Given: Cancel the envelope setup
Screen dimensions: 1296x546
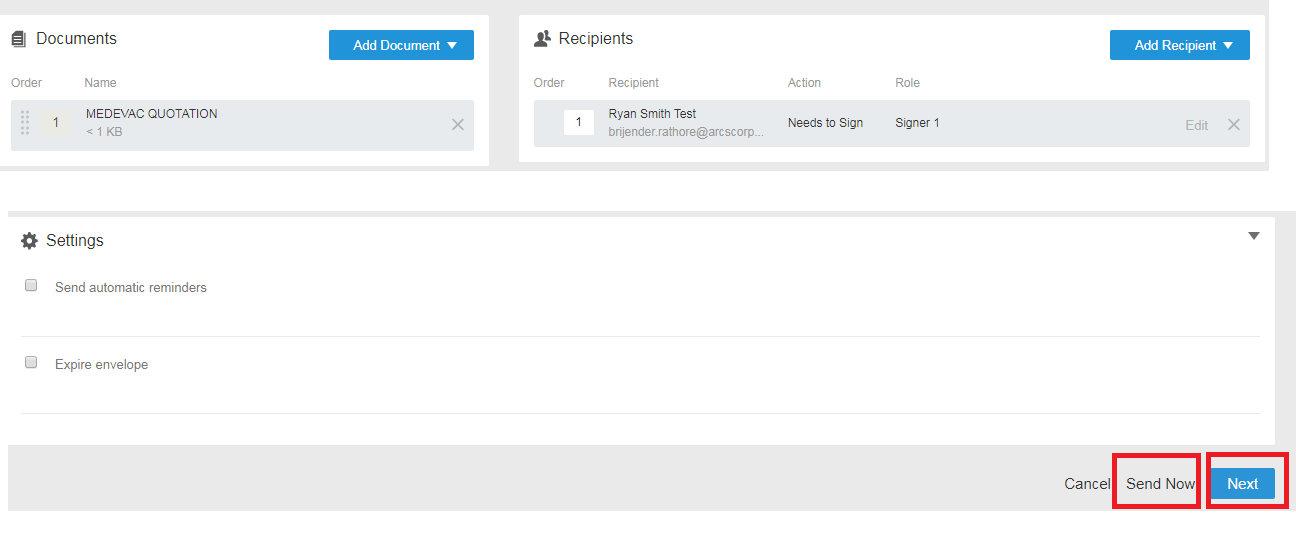Looking at the screenshot, I should pos(1087,484).
